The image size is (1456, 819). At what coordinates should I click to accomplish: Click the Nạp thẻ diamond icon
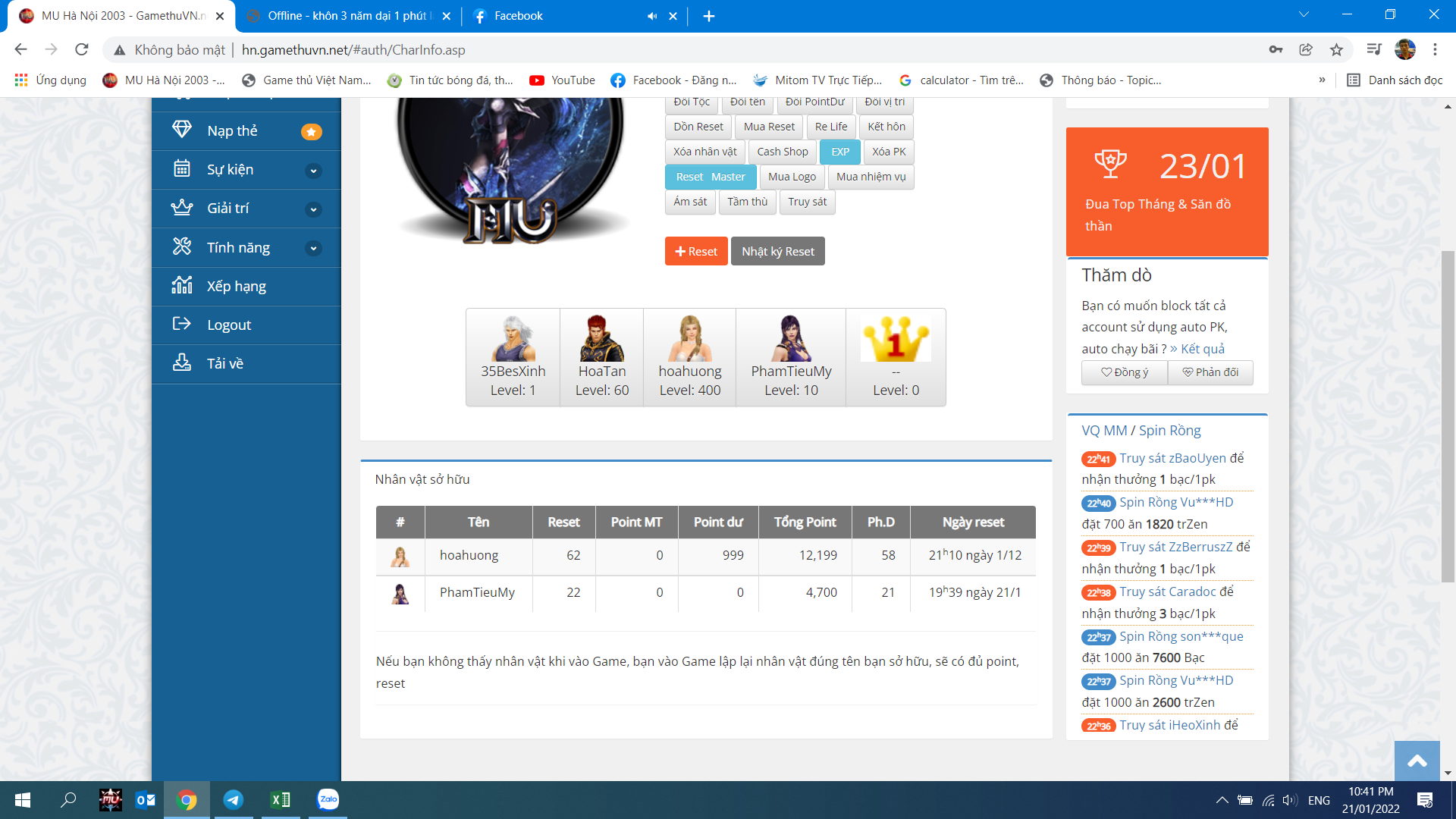182,130
